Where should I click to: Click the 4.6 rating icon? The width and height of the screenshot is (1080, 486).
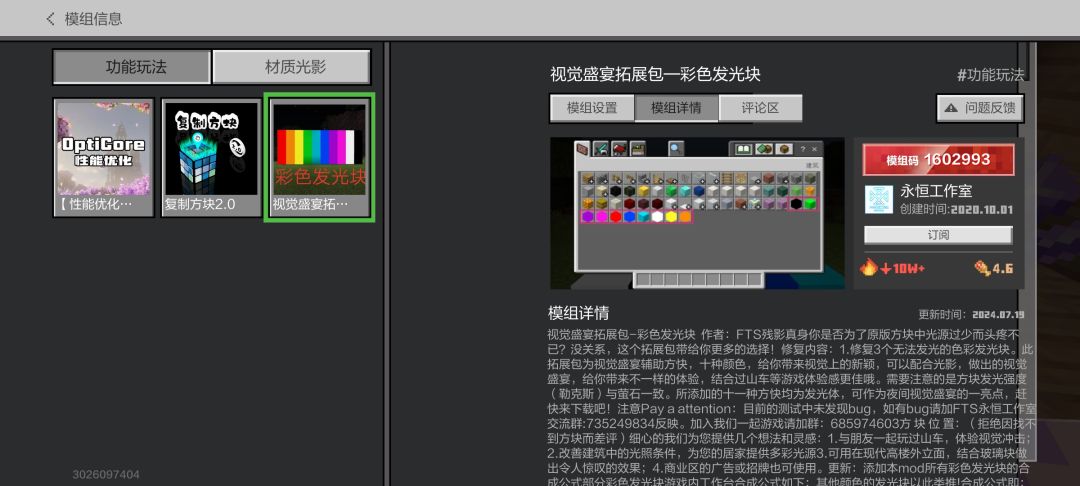(981, 268)
